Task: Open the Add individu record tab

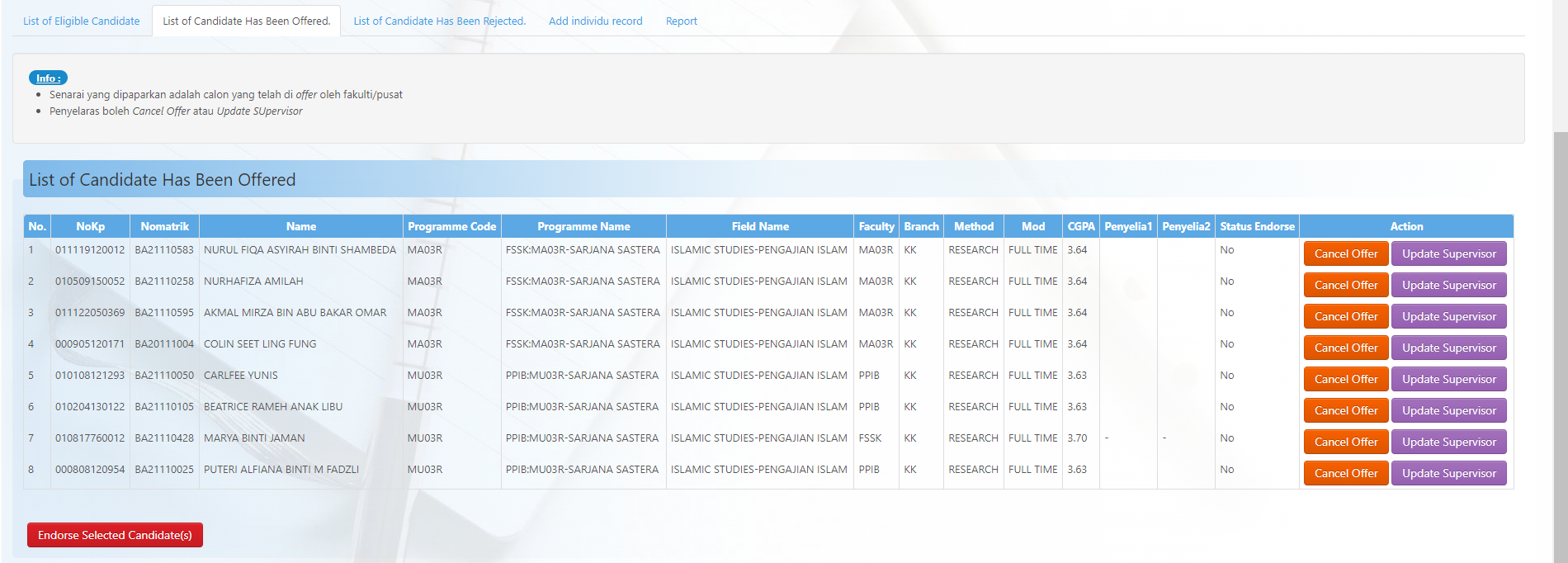Action: (595, 21)
